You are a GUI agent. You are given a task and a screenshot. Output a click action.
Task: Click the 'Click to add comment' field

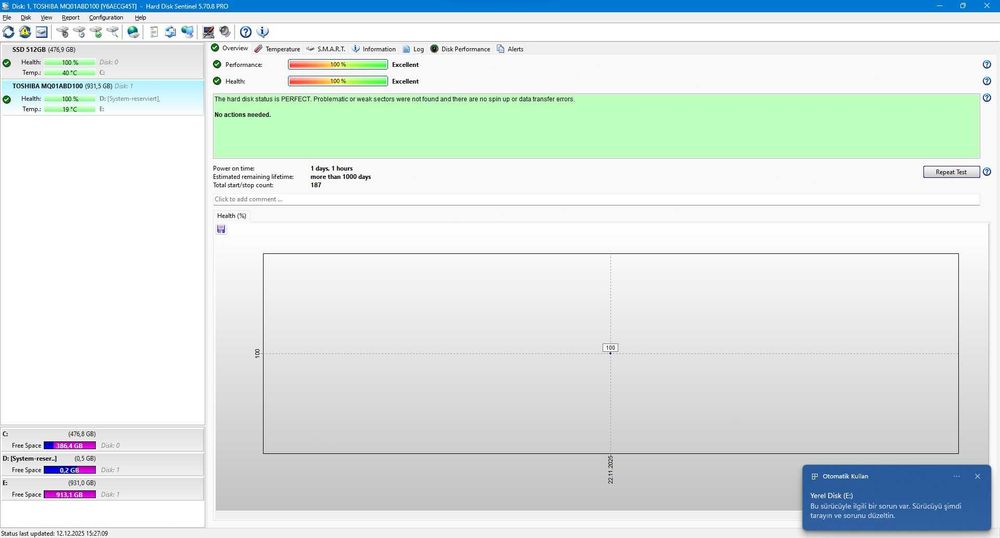(596, 200)
